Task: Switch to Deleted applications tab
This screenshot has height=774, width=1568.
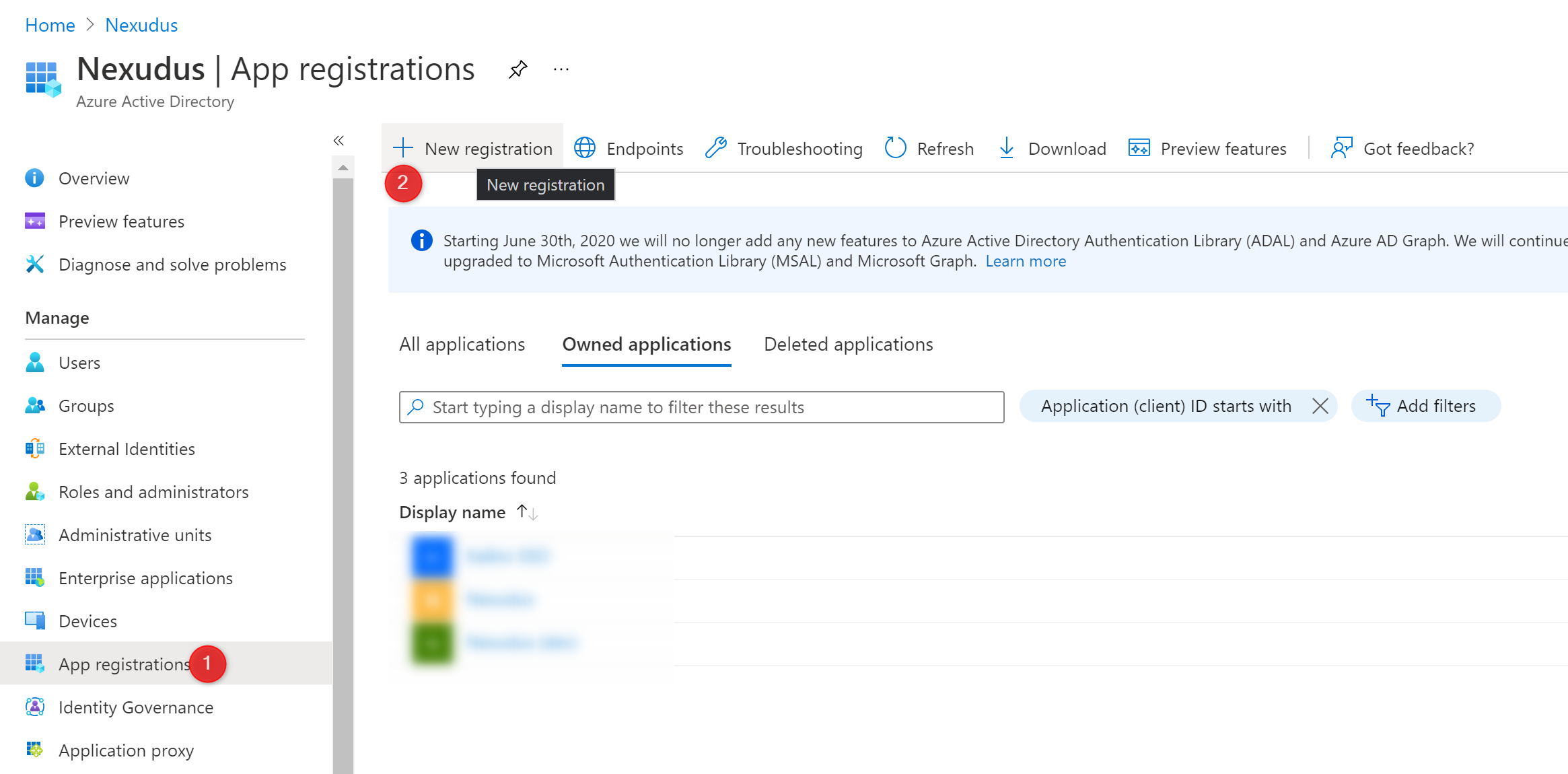Action: click(x=849, y=344)
